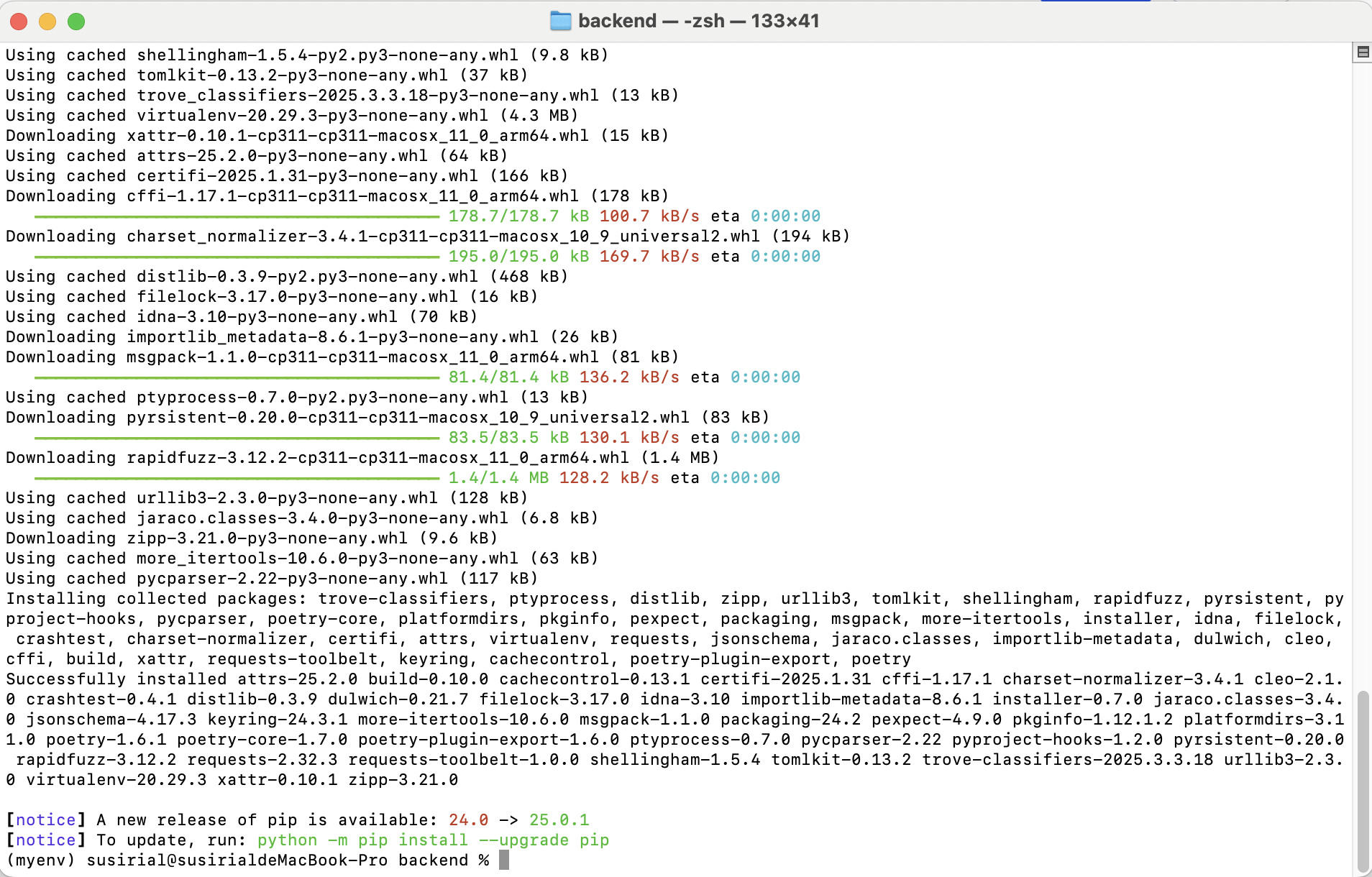This screenshot has height=877, width=1372.
Task: Click the "100.7 kB/s" download speed
Action: tap(649, 216)
